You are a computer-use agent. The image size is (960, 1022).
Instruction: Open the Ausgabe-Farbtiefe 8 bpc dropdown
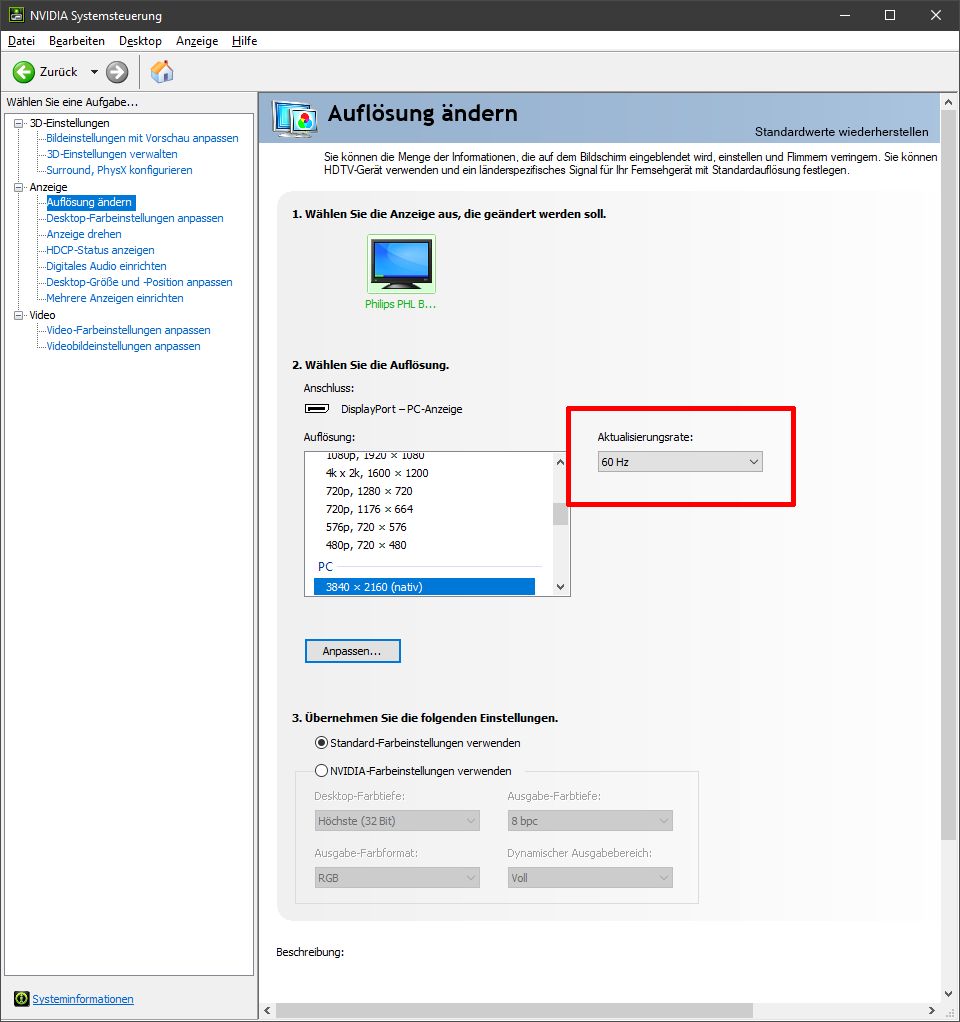point(590,821)
